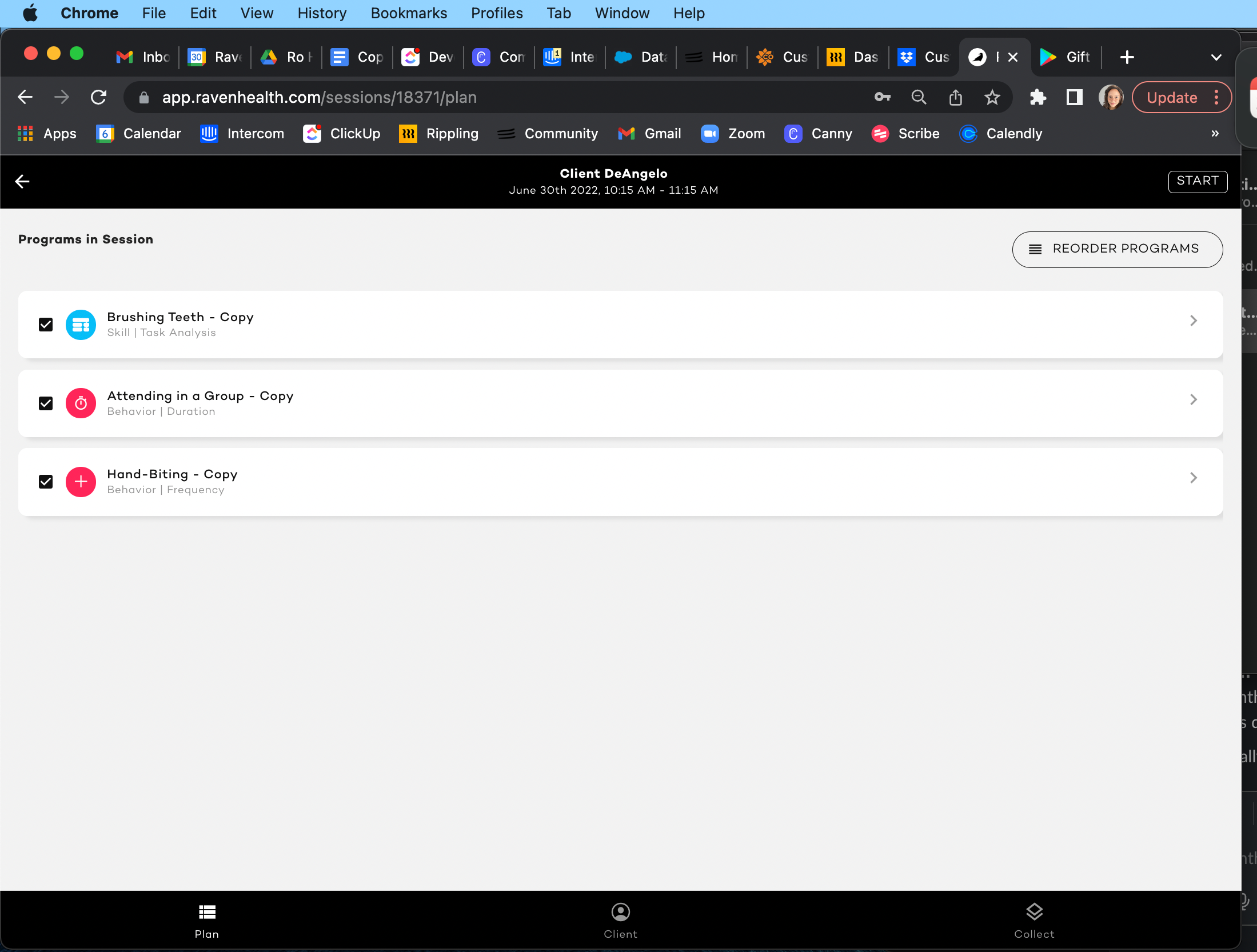Screen dimensions: 1257x952
Task: Switch to the Inbox Gmail tab
Action: point(143,57)
